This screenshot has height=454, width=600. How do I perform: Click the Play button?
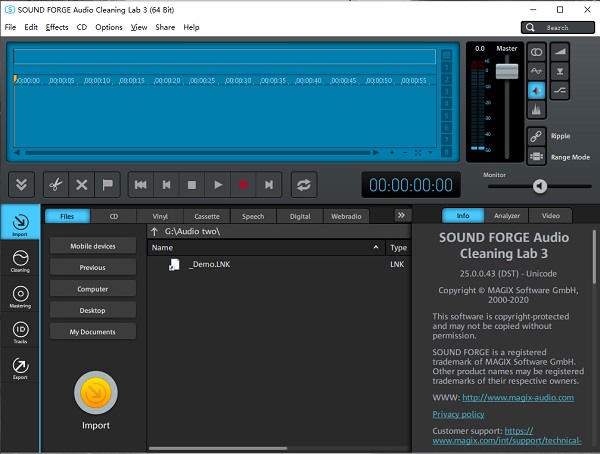pos(218,185)
